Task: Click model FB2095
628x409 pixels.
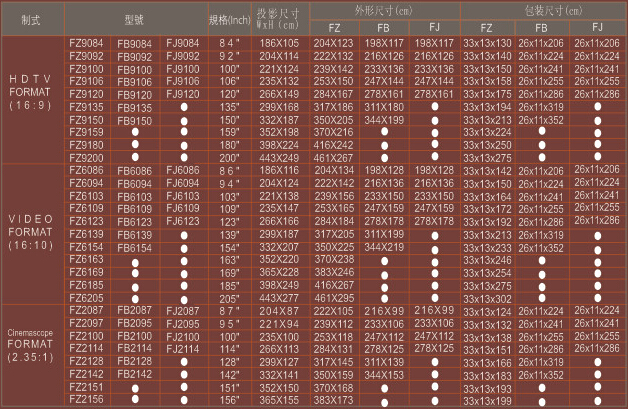Action: tap(135, 323)
